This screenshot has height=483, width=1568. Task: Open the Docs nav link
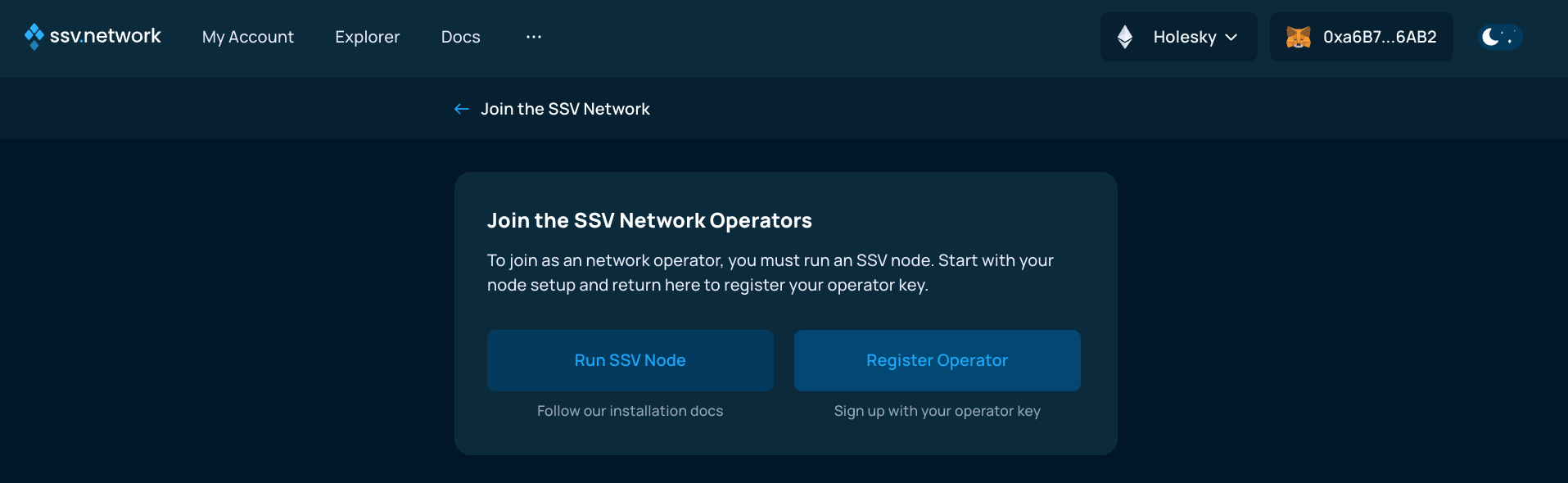461,37
